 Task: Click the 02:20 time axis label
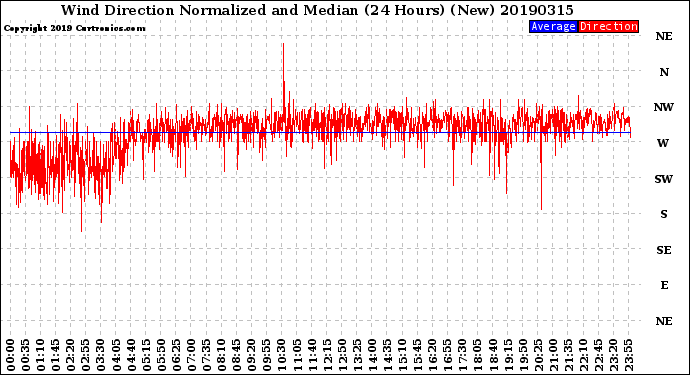[x=71, y=355]
